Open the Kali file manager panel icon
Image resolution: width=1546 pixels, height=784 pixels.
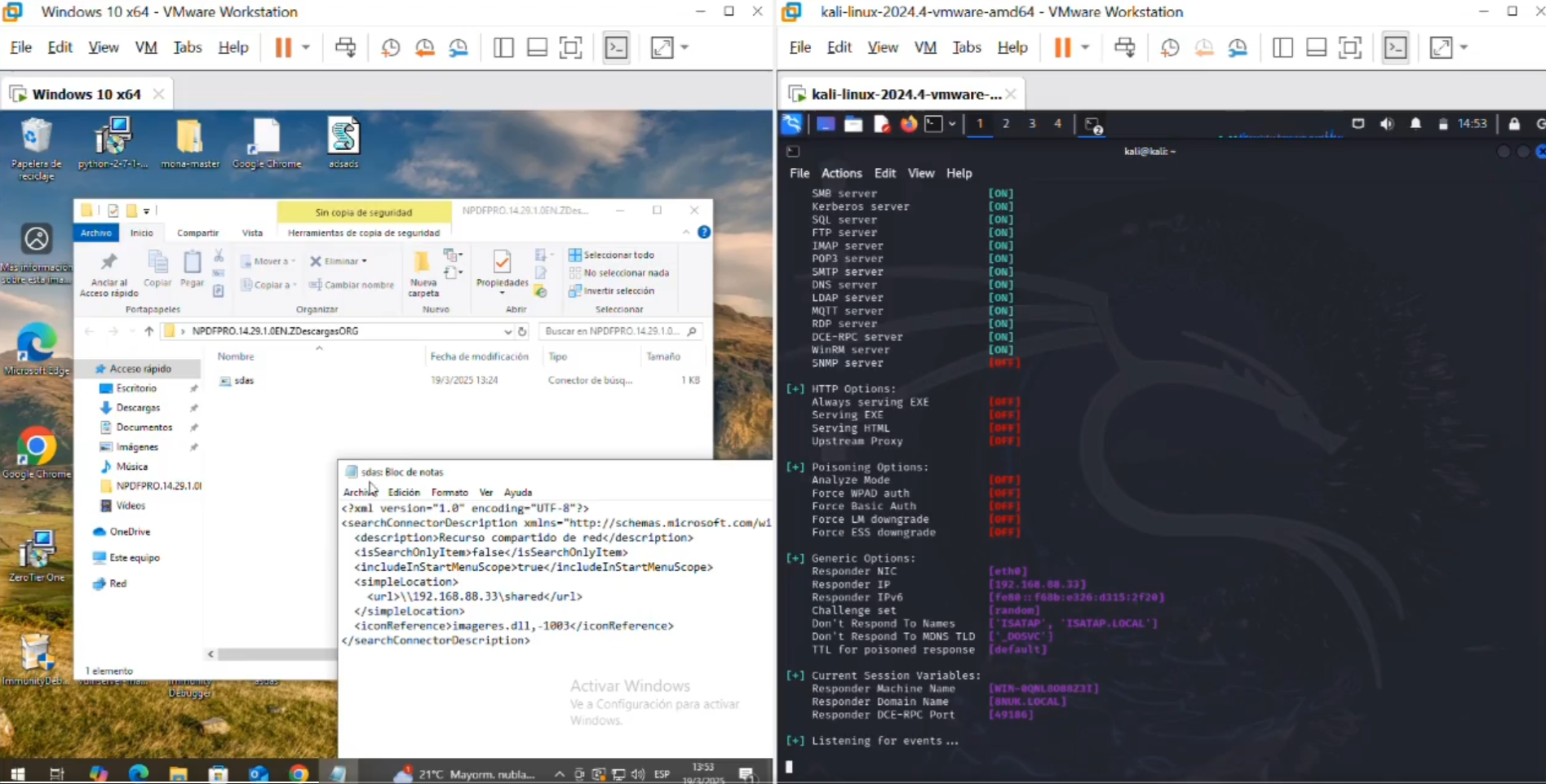pyautogui.click(x=853, y=124)
